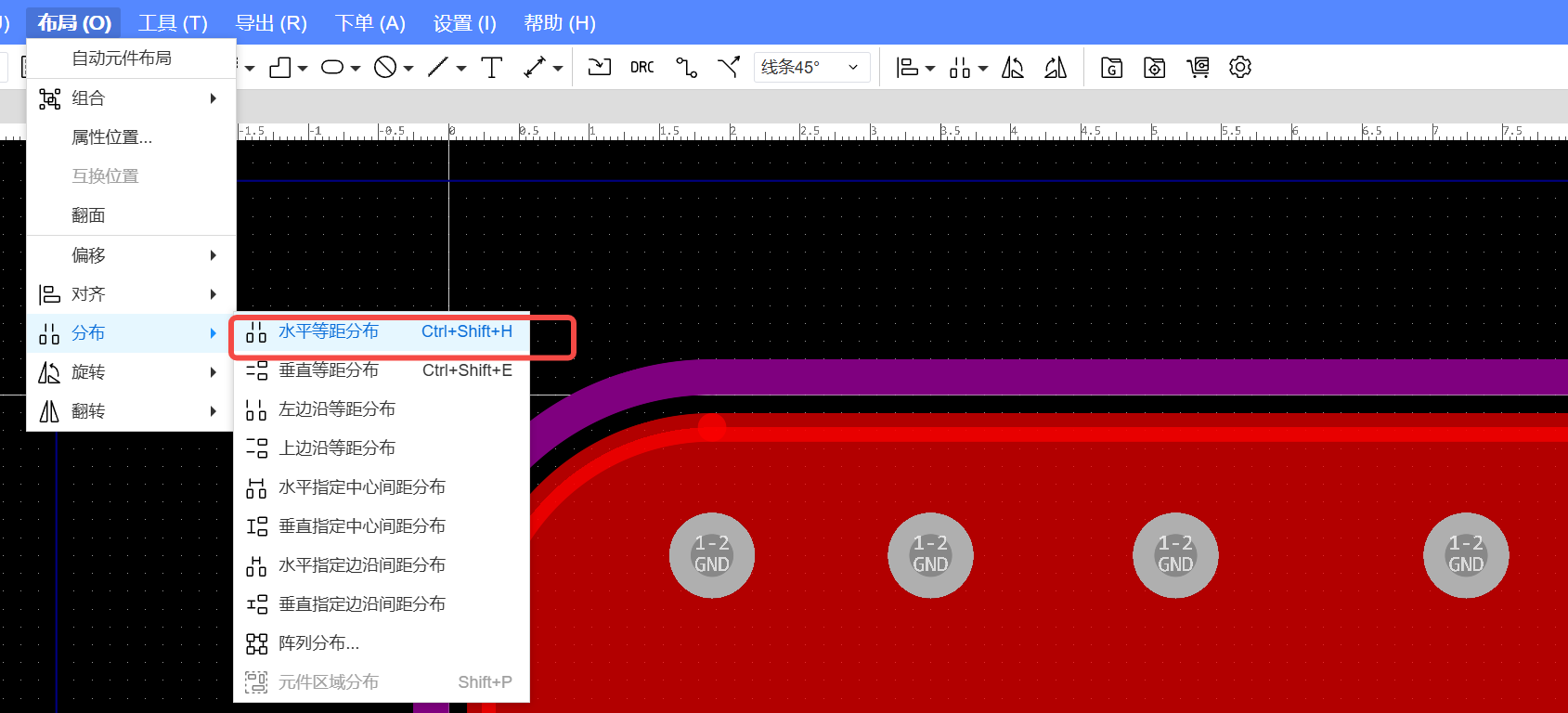Click the import/update changes icon
Screen dimensions: 1568x713
click(x=600, y=67)
